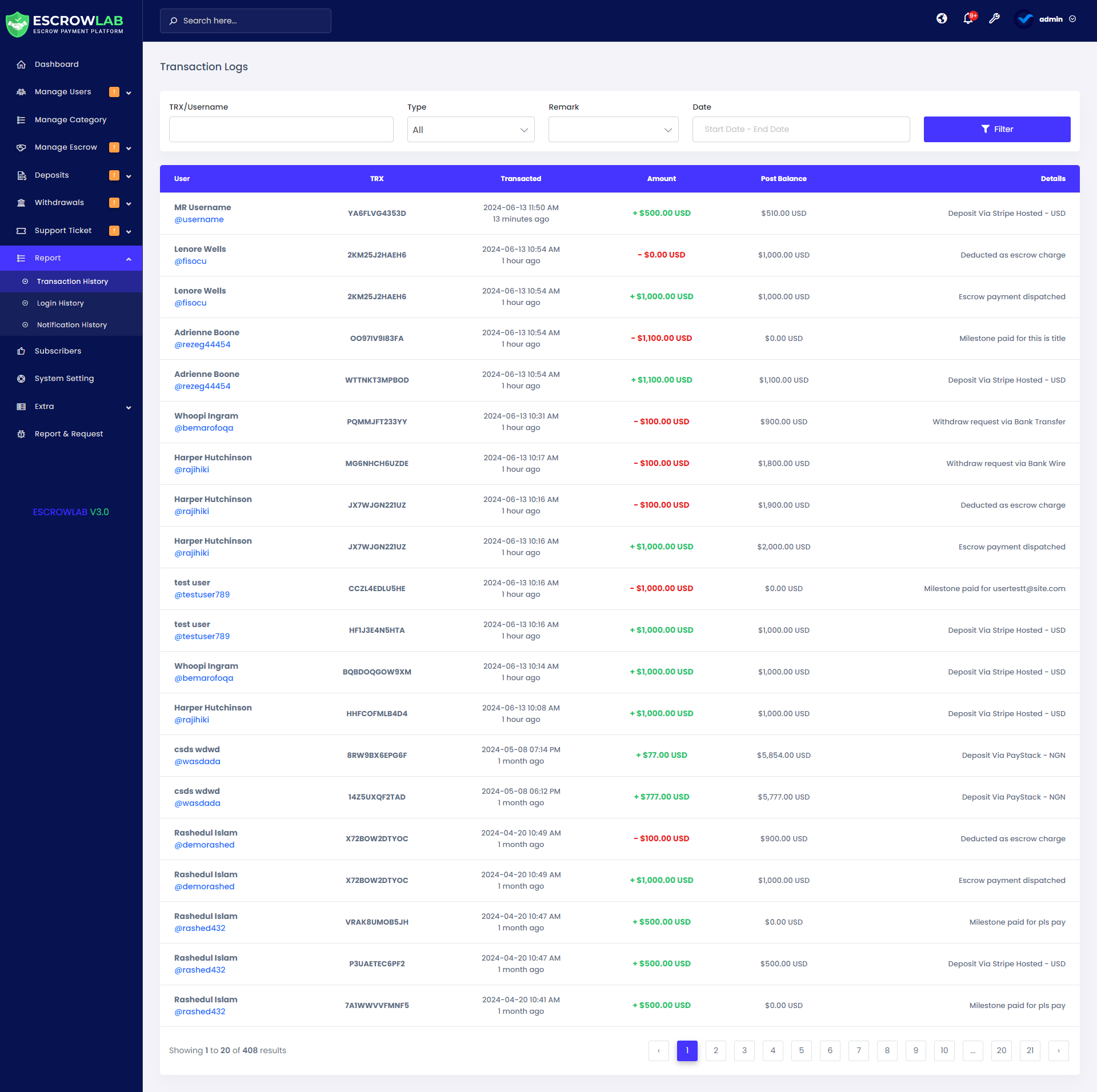Click the Report & Request bug icon

pos(21,434)
